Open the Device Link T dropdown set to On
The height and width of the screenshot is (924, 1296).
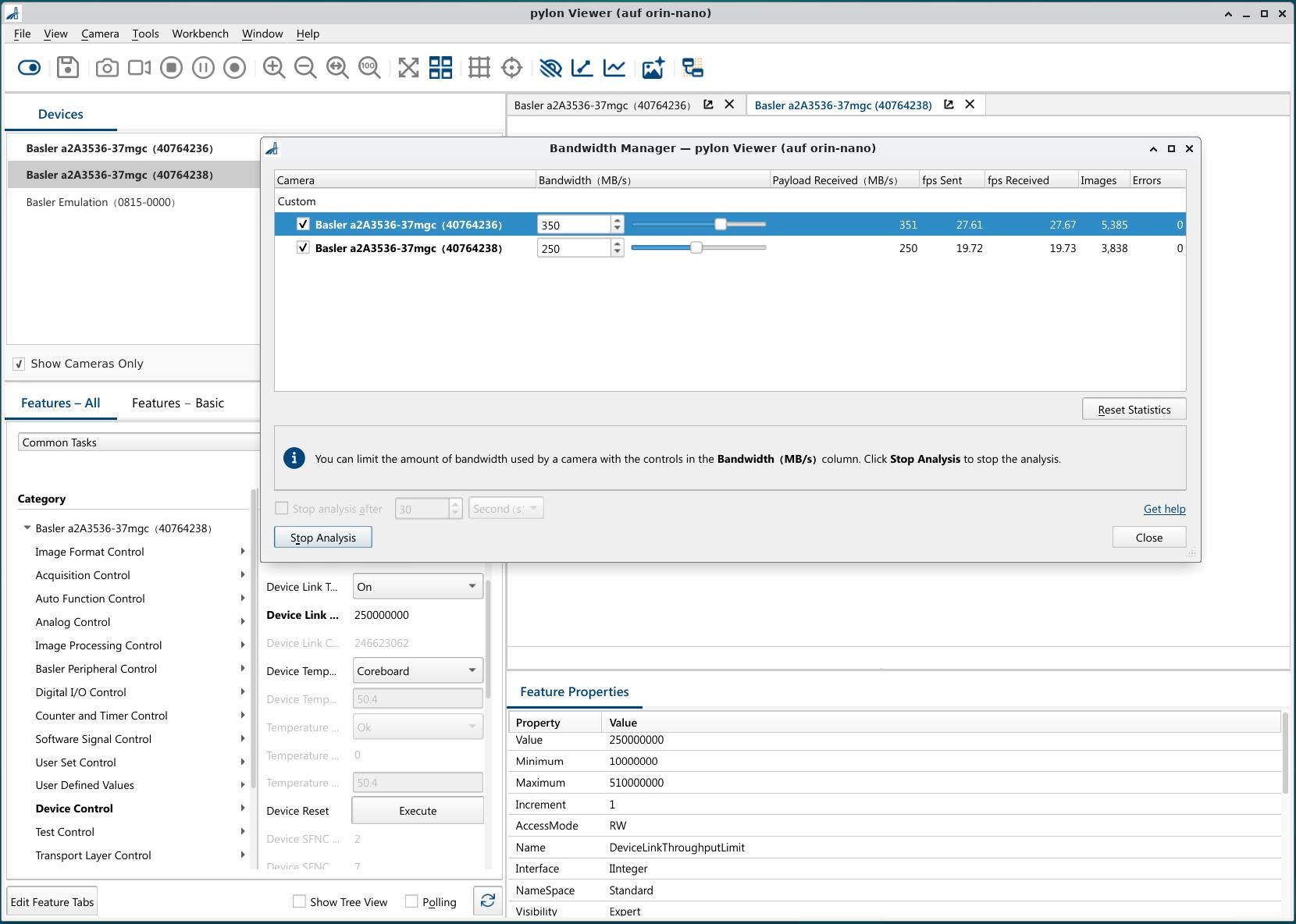coord(417,586)
